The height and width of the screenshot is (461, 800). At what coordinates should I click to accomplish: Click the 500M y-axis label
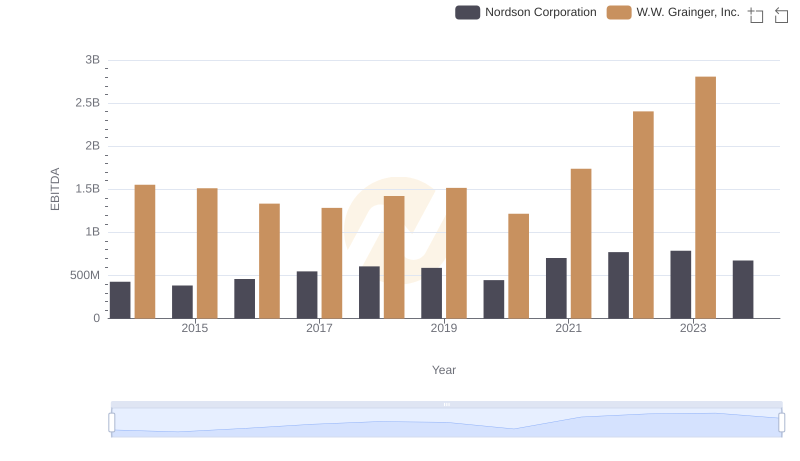pos(85,275)
